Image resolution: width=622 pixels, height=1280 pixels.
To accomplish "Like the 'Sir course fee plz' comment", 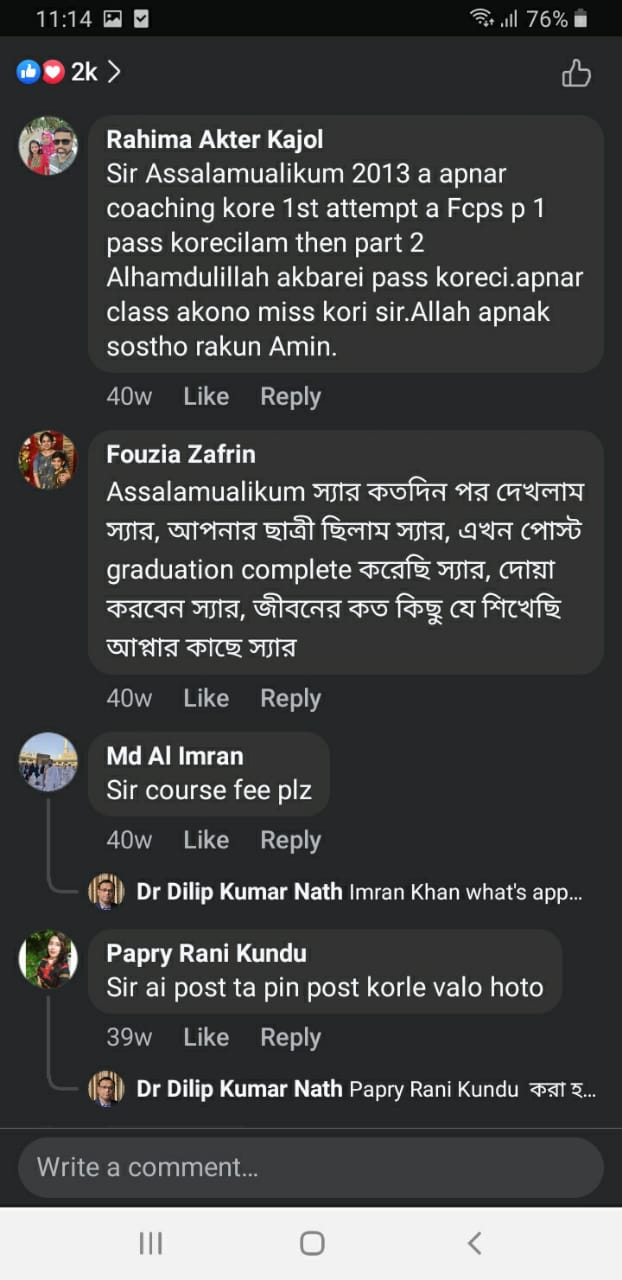I will point(206,840).
